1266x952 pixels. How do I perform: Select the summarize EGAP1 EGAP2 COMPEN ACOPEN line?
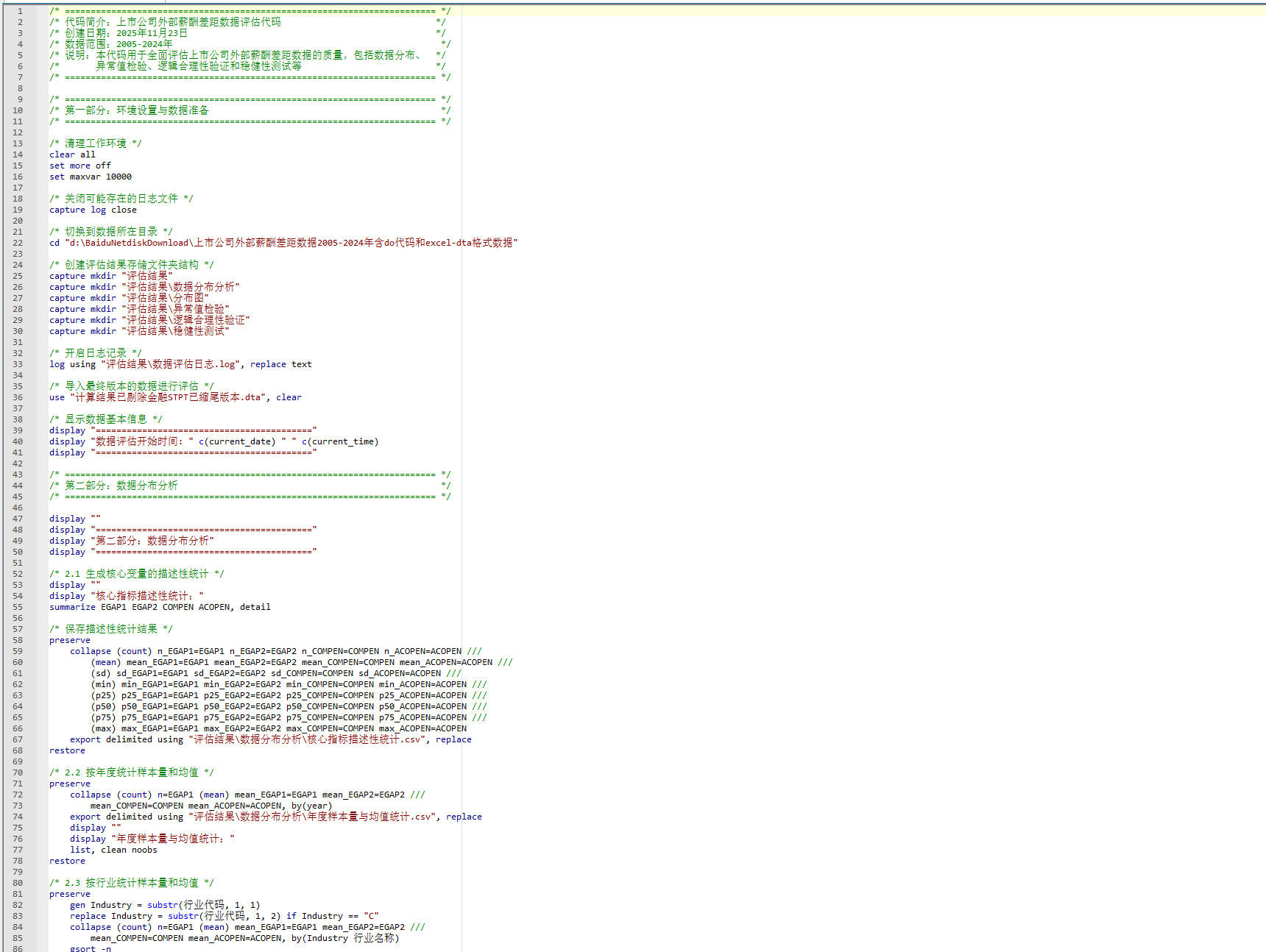pos(160,607)
